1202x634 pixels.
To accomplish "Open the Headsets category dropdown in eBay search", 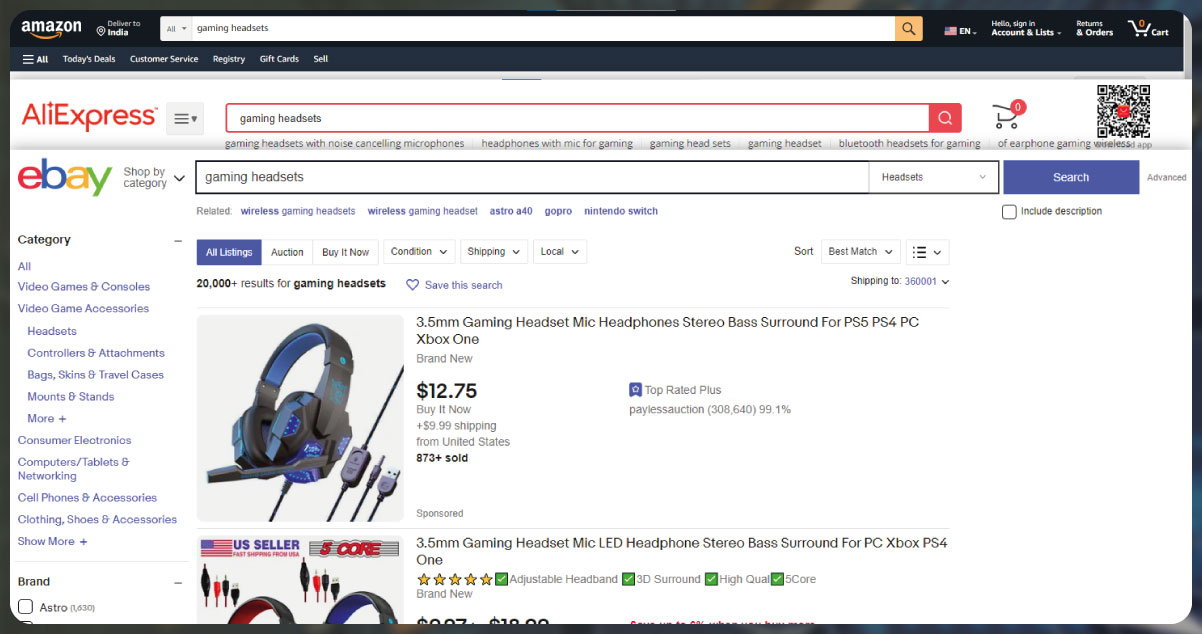I will [933, 177].
